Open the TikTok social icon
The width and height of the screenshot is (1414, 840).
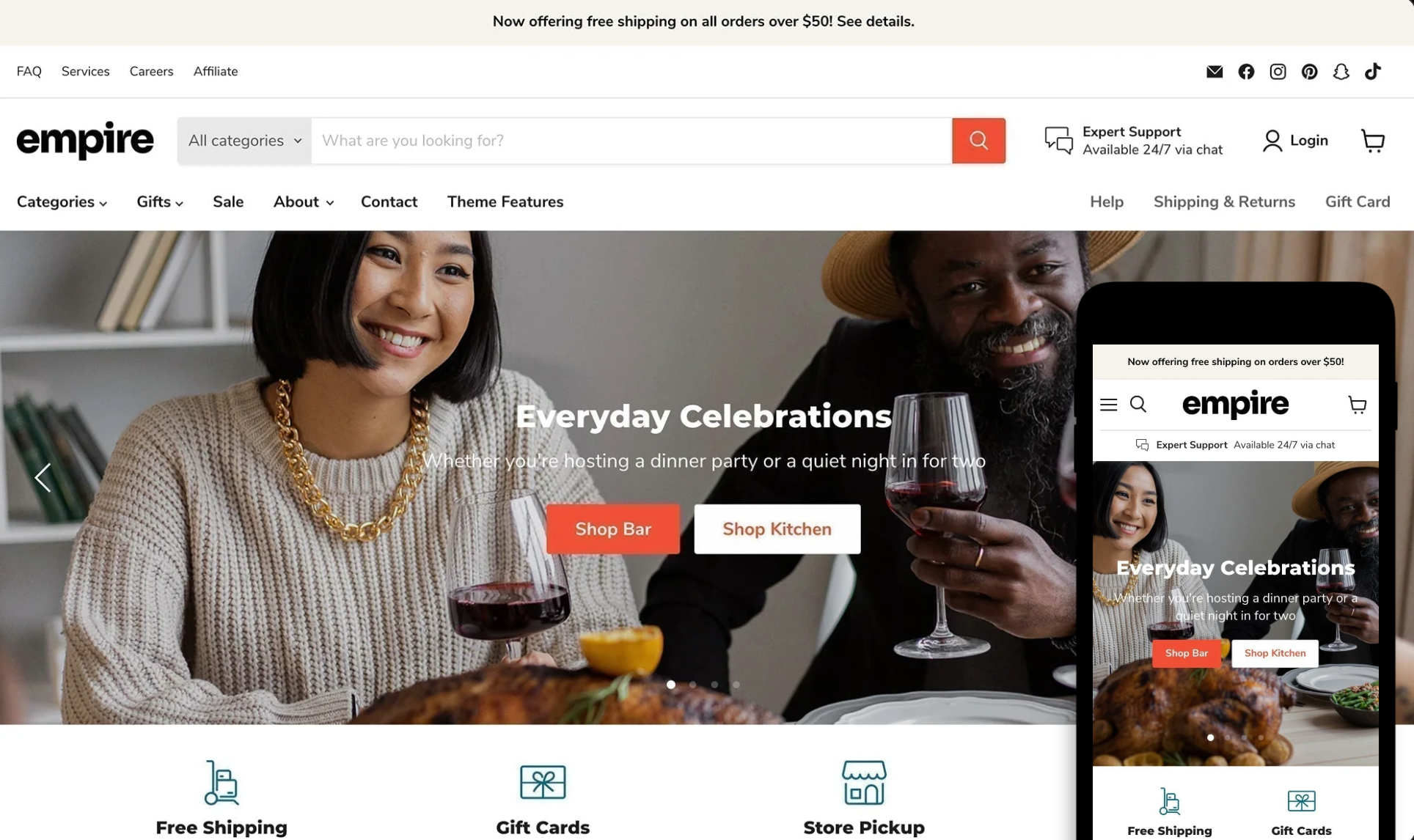[1372, 71]
